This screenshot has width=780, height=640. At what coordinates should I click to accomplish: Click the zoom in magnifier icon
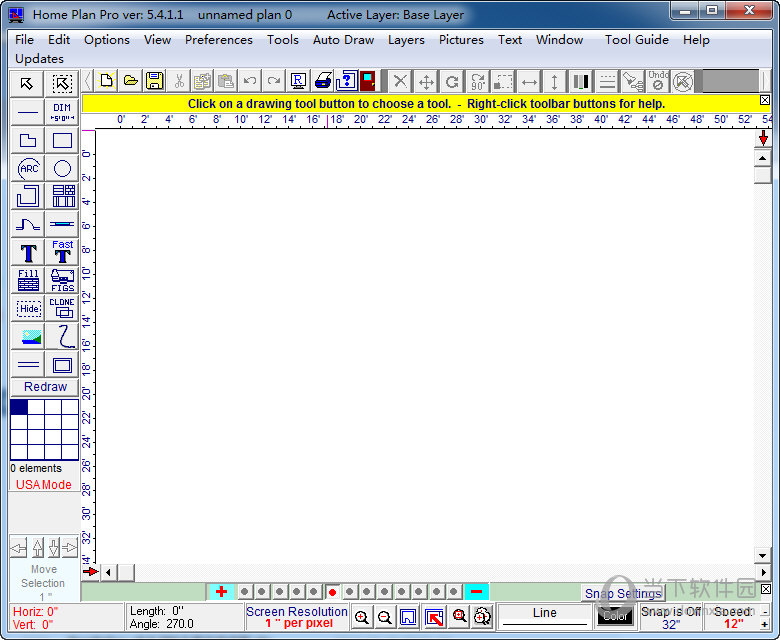362,618
